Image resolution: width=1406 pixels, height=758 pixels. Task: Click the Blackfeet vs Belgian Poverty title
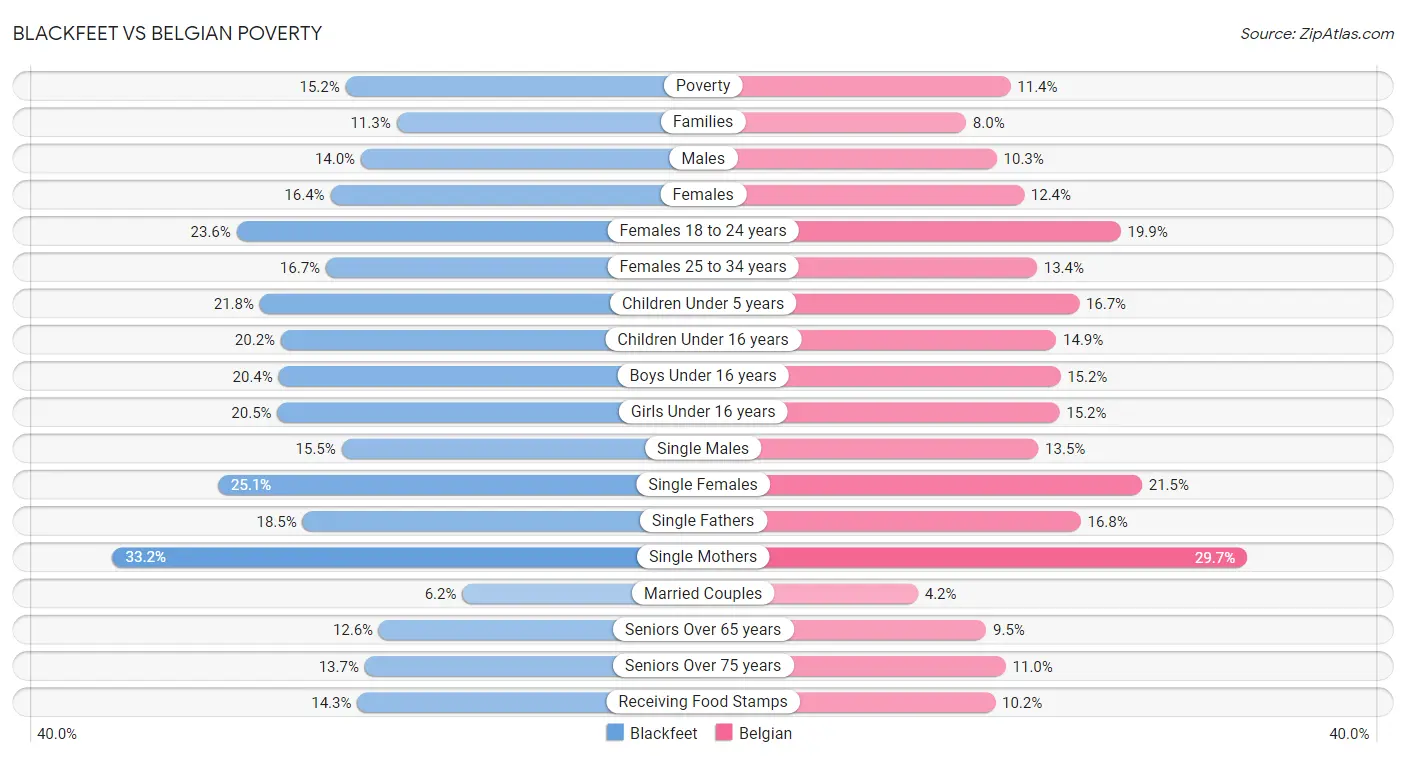click(x=167, y=33)
